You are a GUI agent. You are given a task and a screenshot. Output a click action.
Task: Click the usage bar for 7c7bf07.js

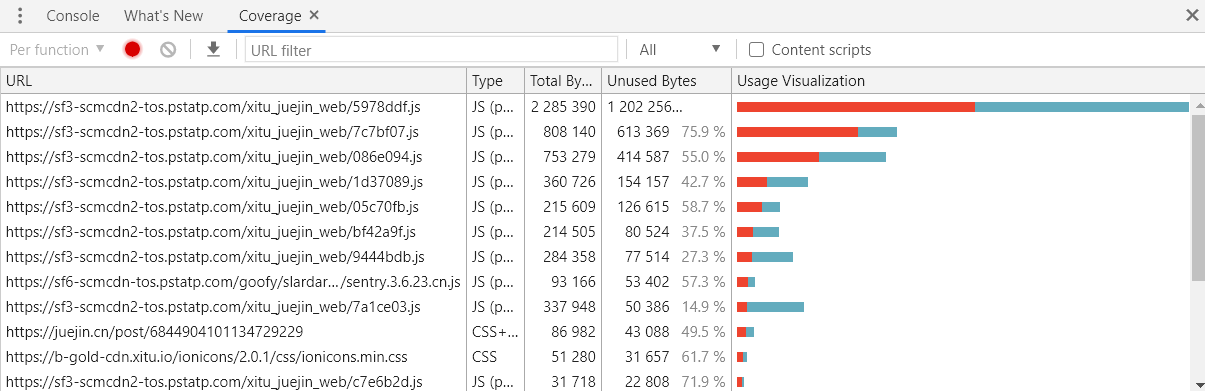coord(817,131)
